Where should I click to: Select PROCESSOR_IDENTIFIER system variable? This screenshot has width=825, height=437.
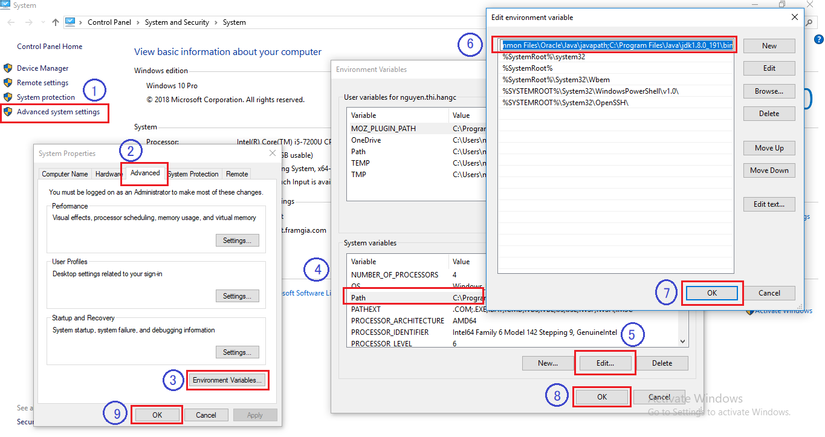click(511, 332)
